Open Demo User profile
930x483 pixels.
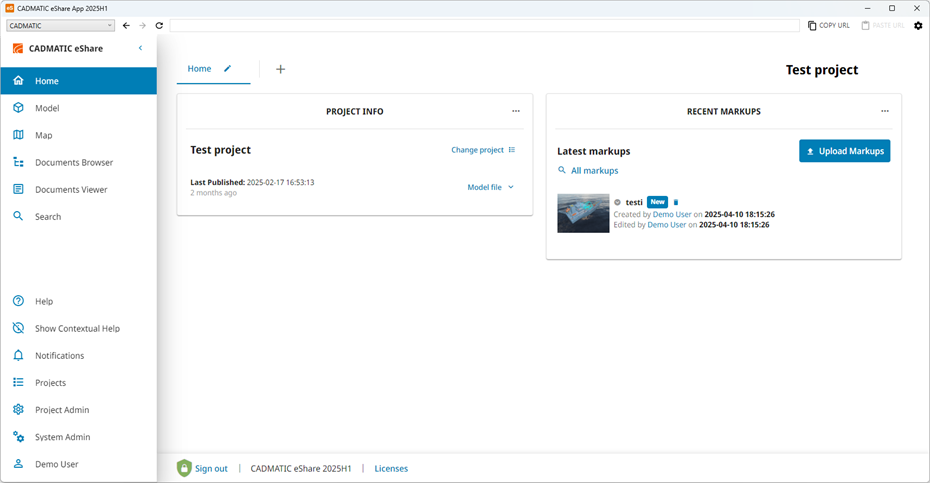pos(78,464)
